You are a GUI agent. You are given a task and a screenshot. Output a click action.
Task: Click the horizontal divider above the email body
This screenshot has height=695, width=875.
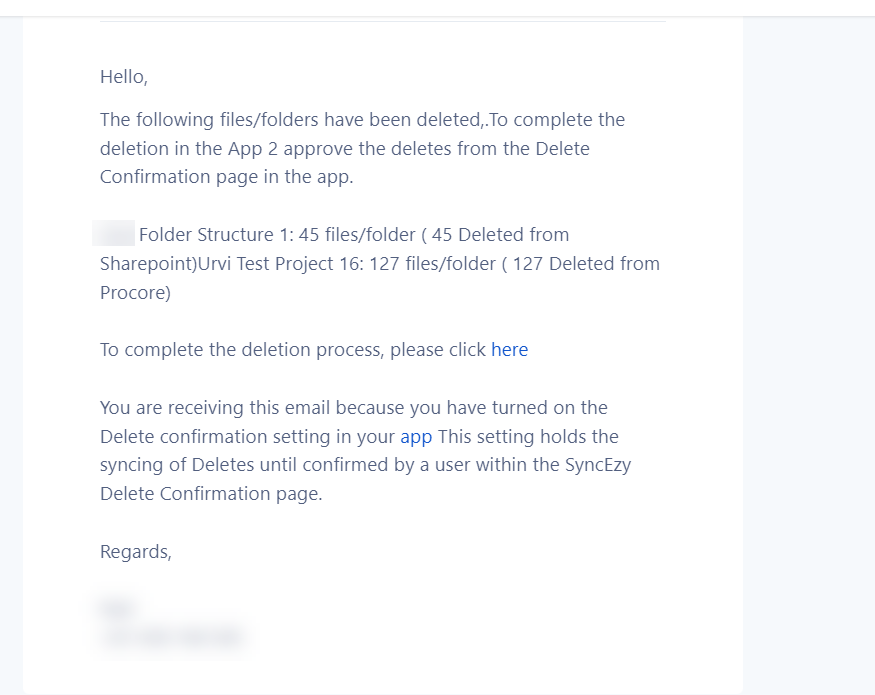click(x=383, y=21)
